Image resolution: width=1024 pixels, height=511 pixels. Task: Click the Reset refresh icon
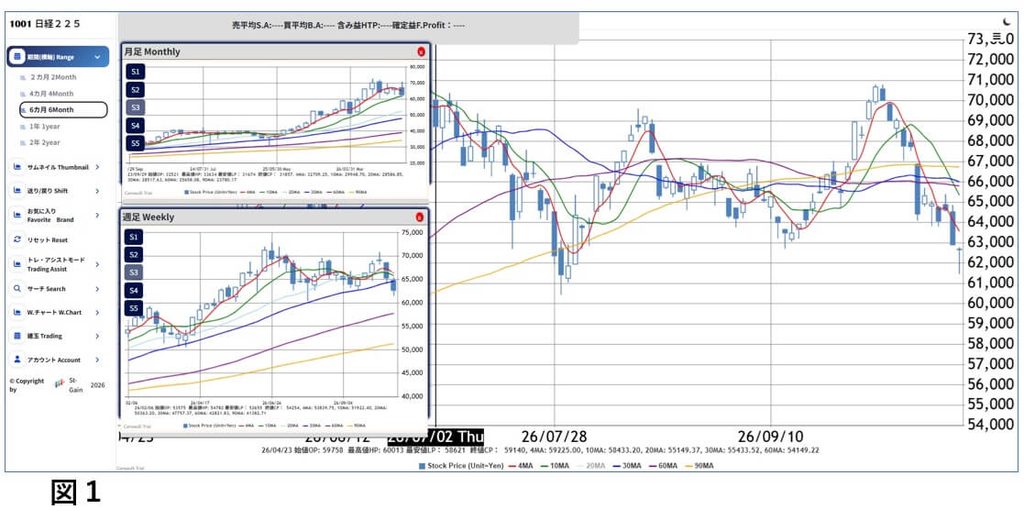pyautogui.click(x=18, y=240)
